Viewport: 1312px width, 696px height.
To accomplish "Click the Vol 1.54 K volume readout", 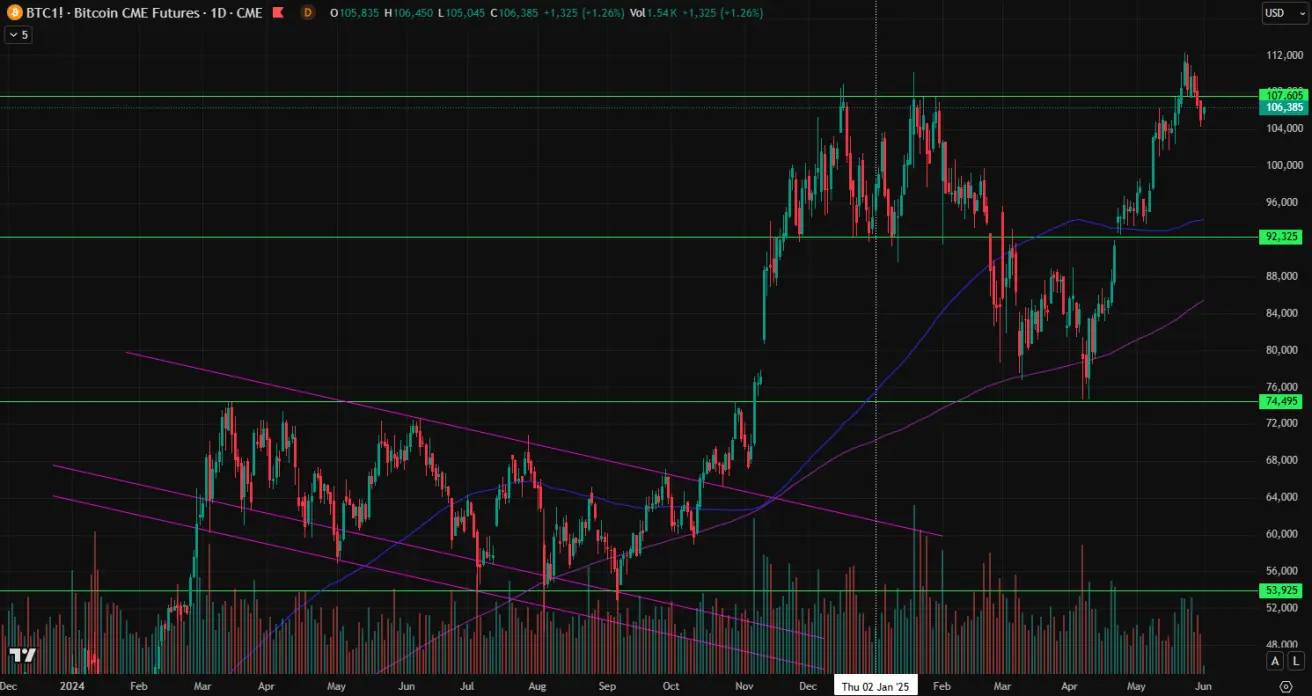I will pos(656,12).
